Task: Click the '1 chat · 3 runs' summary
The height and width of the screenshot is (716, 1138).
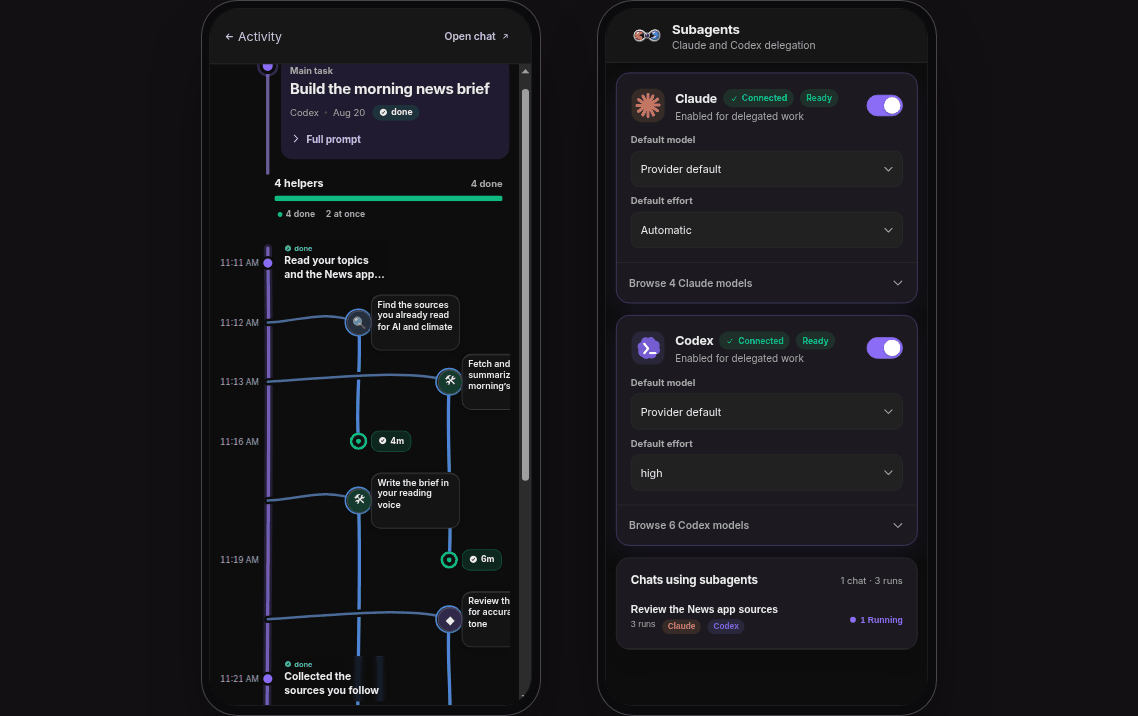Action: pyautogui.click(x=871, y=581)
